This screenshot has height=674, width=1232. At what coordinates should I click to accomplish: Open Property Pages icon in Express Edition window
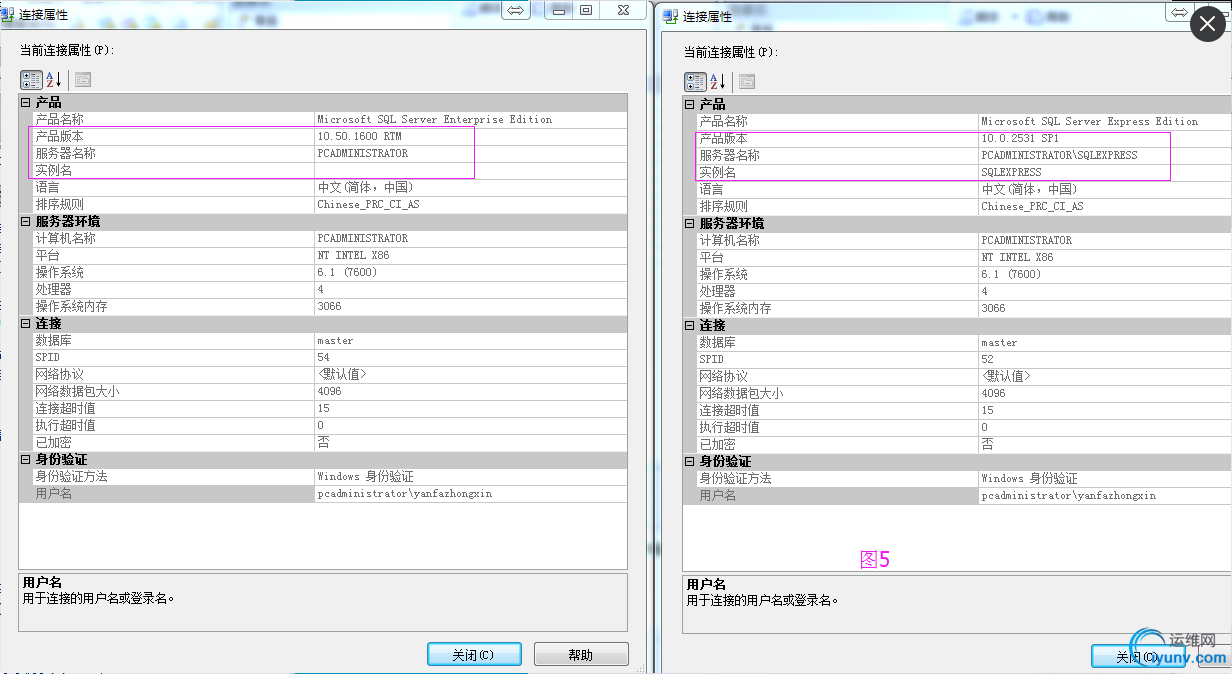coord(747,82)
